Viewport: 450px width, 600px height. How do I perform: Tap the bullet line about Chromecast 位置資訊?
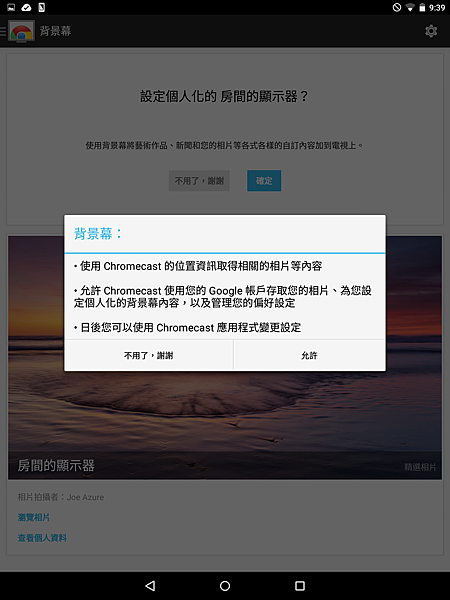(x=198, y=266)
